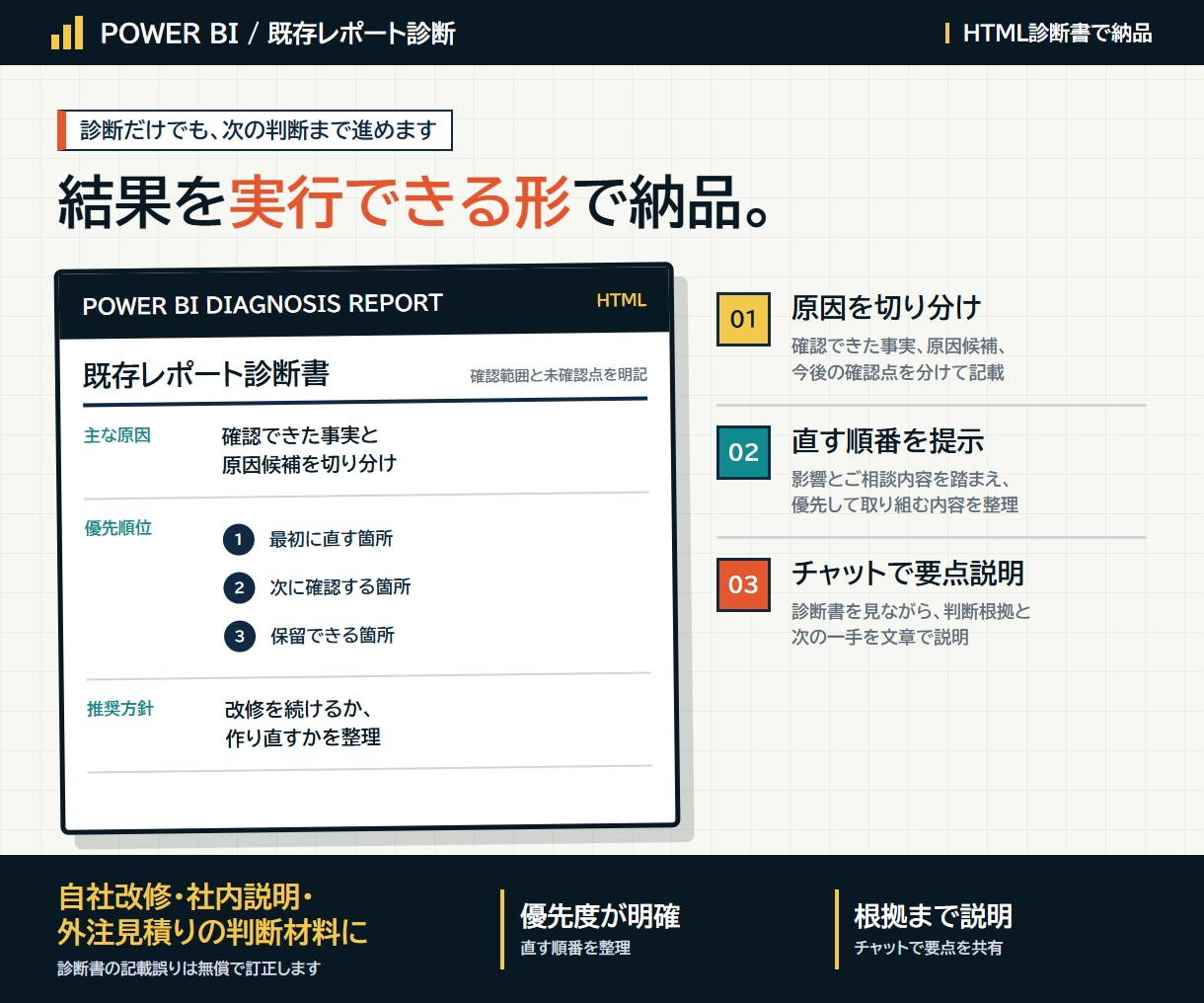Screen dimensions: 1204x1003
Task: Click the 根拠まで説明 footer heading
Action: coord(934,916)
